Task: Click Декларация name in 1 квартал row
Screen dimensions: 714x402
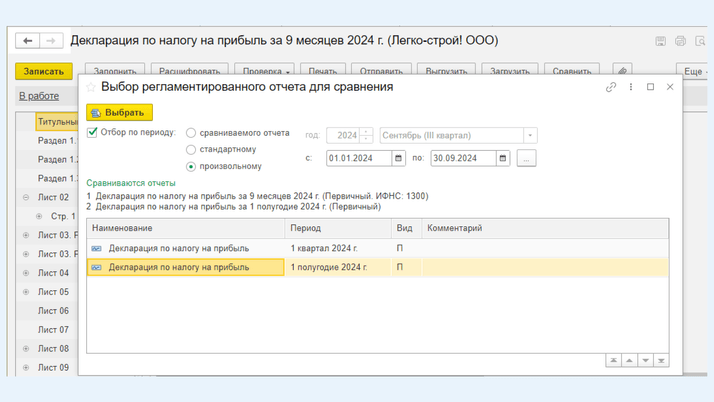Action: tap(178, 249)
